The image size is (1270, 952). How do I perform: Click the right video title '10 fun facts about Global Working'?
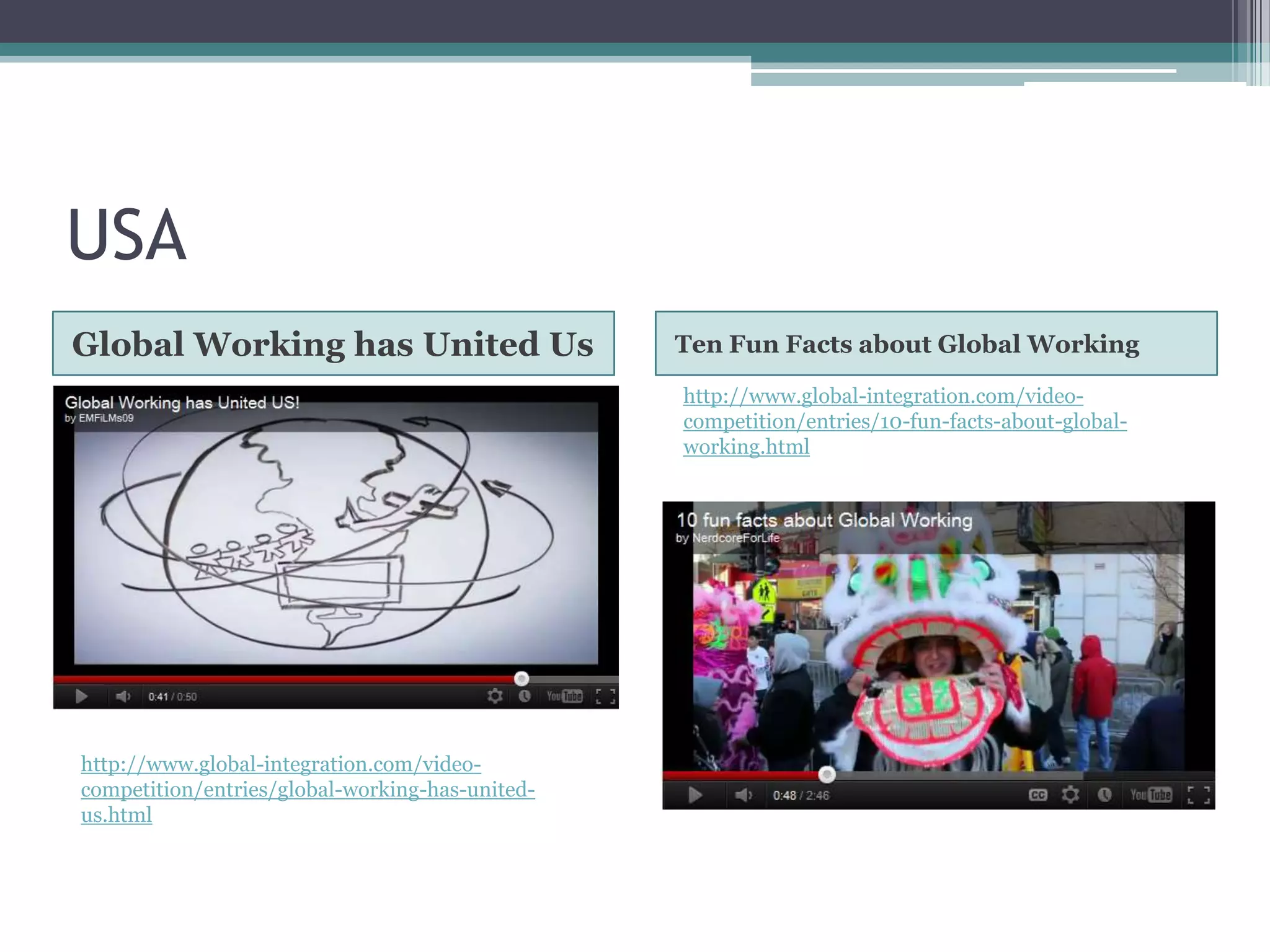824,520
